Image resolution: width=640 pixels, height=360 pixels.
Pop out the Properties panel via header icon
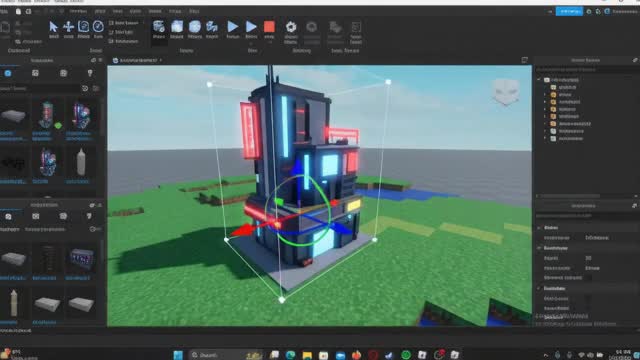tap(635, 206)
